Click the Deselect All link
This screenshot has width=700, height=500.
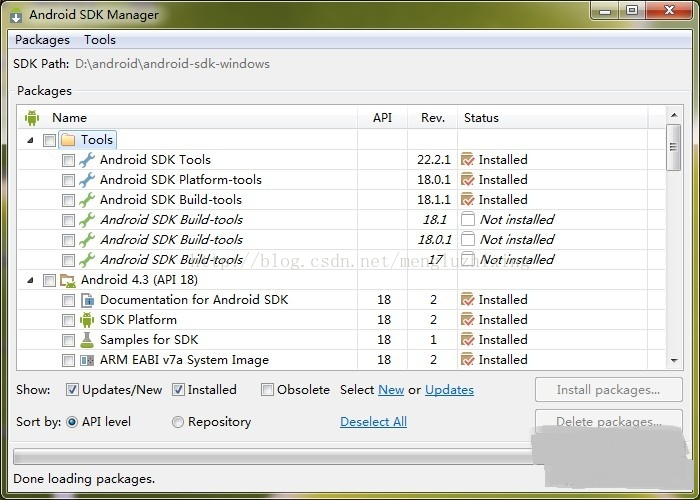tap(373, 422)
